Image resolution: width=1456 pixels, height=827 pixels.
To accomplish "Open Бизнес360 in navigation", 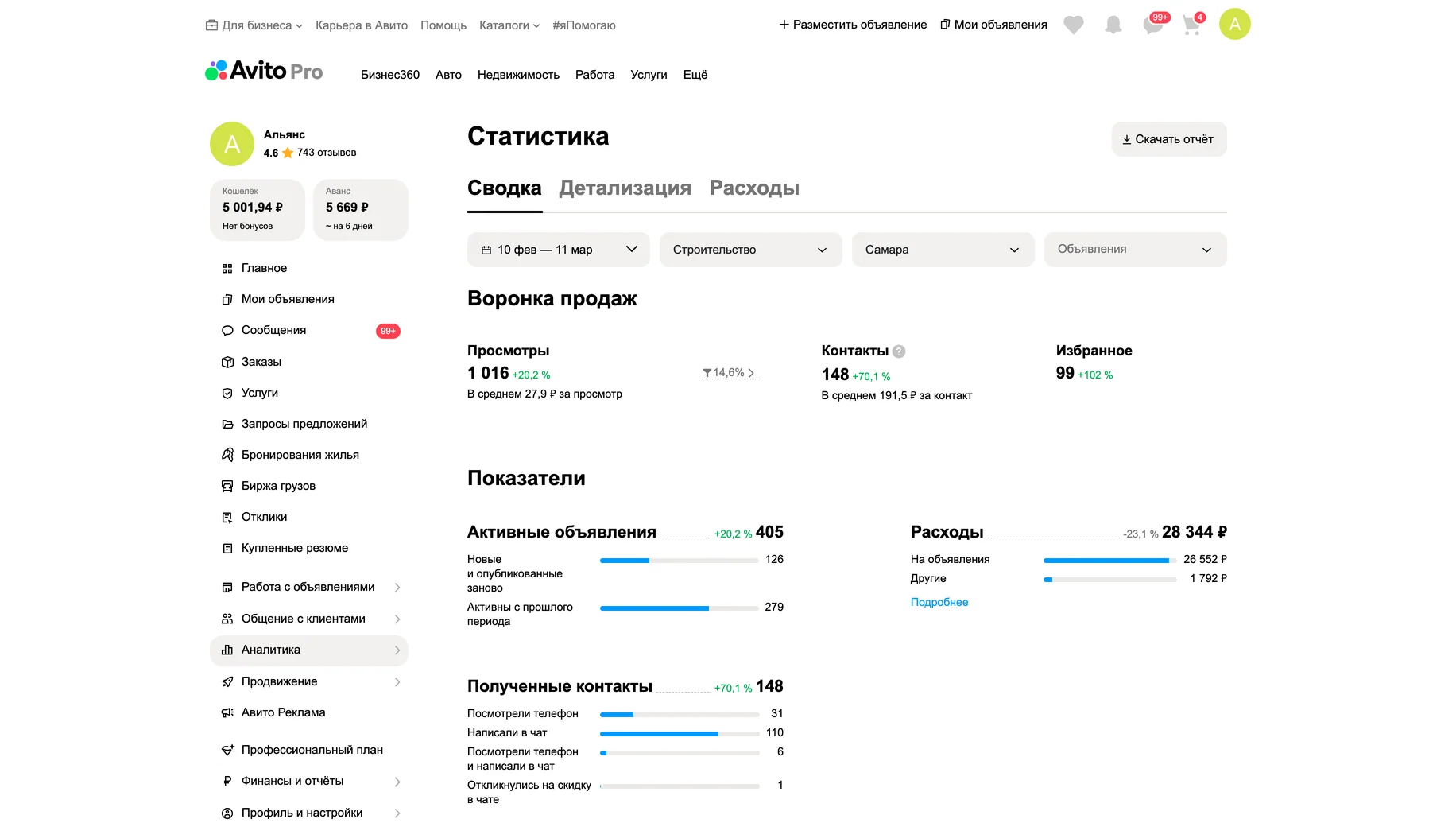I will click(x=390, y=75).
